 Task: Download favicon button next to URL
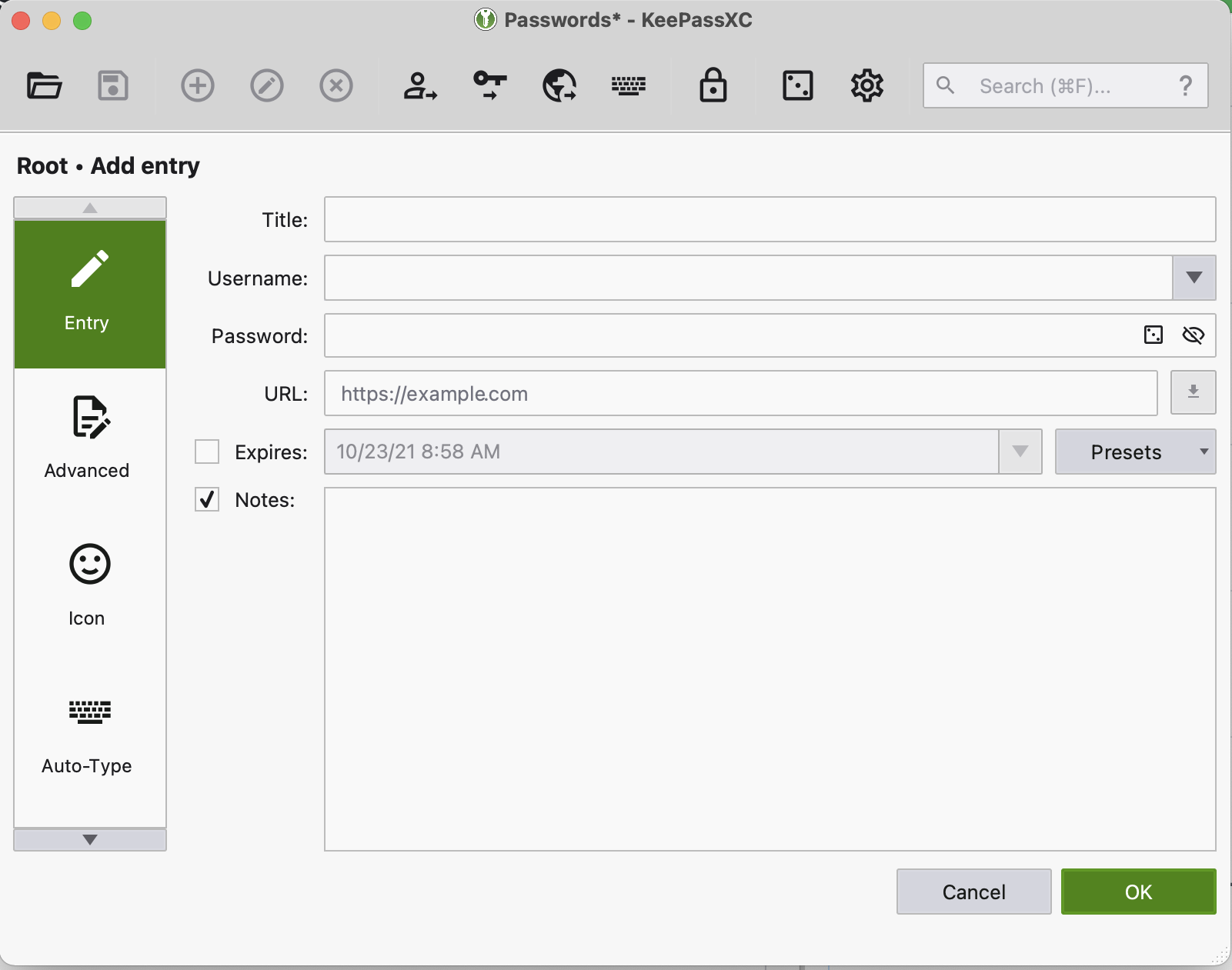pyautogui.click(x=1194, y=392)
